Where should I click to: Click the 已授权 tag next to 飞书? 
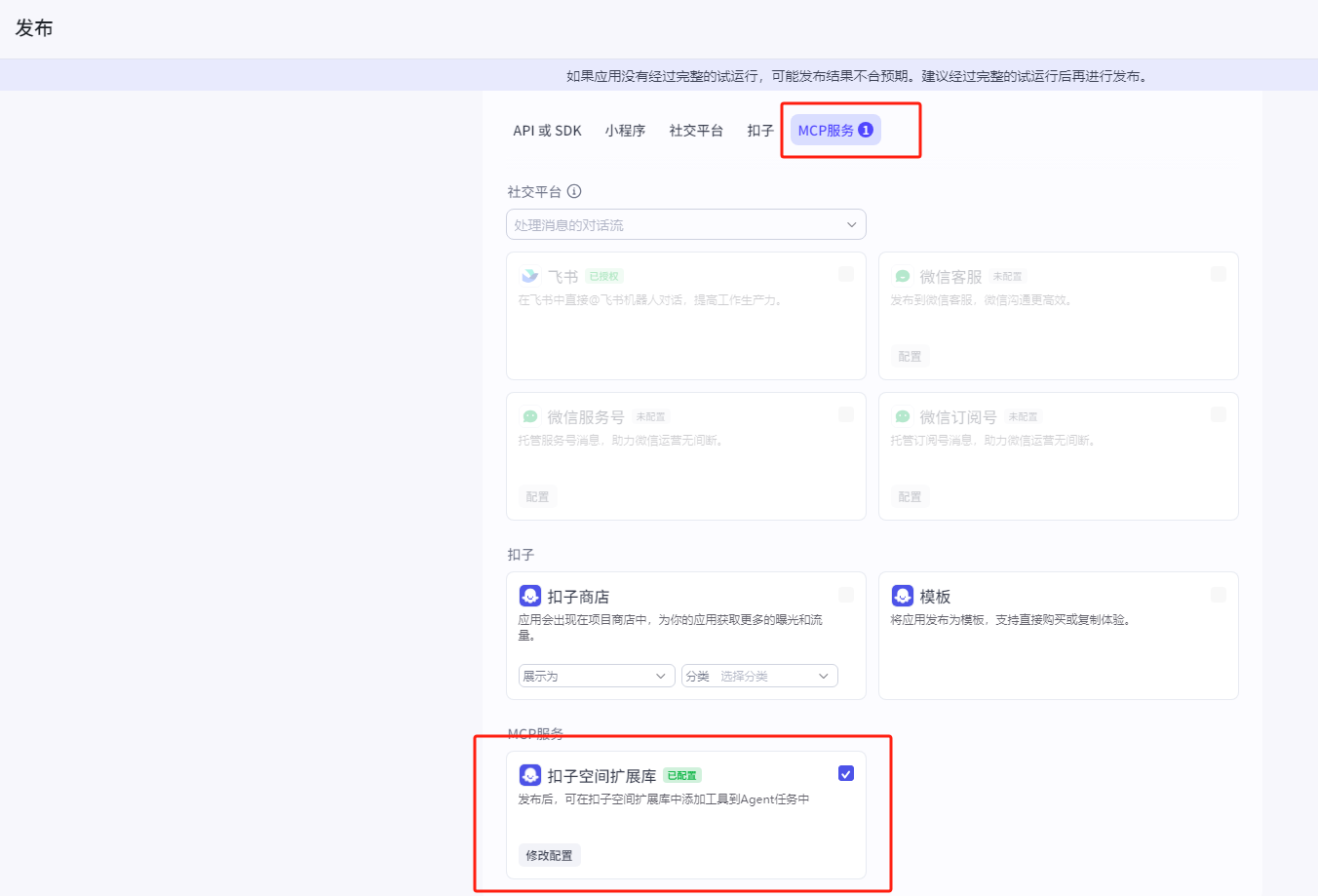604,277
